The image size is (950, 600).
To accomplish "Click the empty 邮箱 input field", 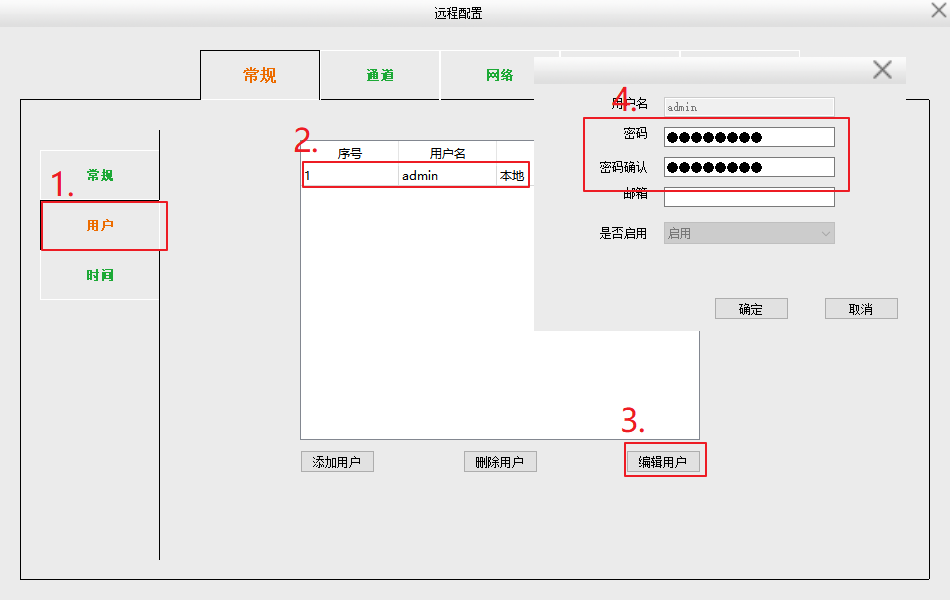I will pos(749,196).
